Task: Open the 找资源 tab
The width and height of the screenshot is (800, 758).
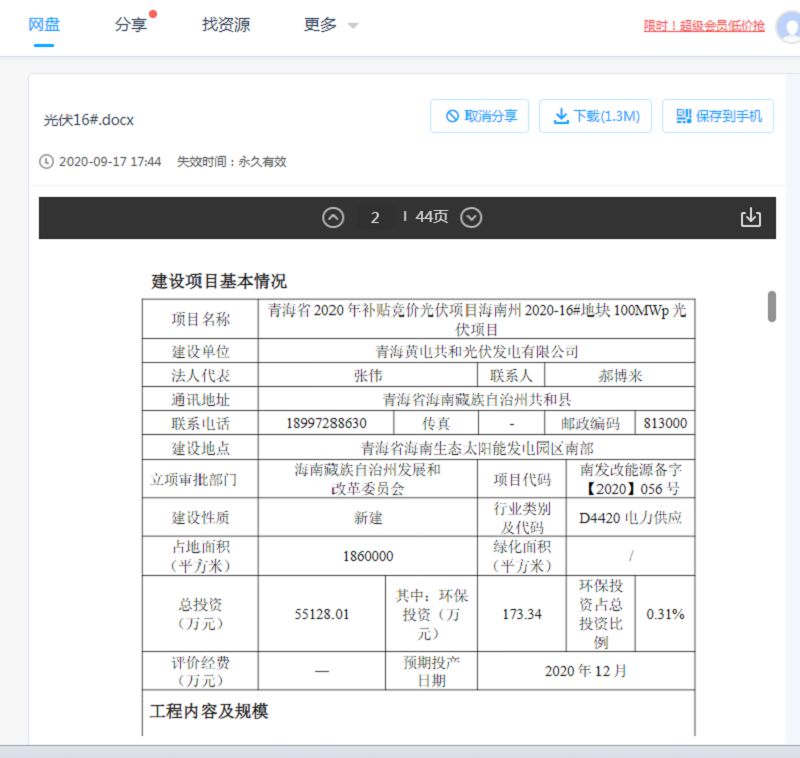Action: point(226,25)
